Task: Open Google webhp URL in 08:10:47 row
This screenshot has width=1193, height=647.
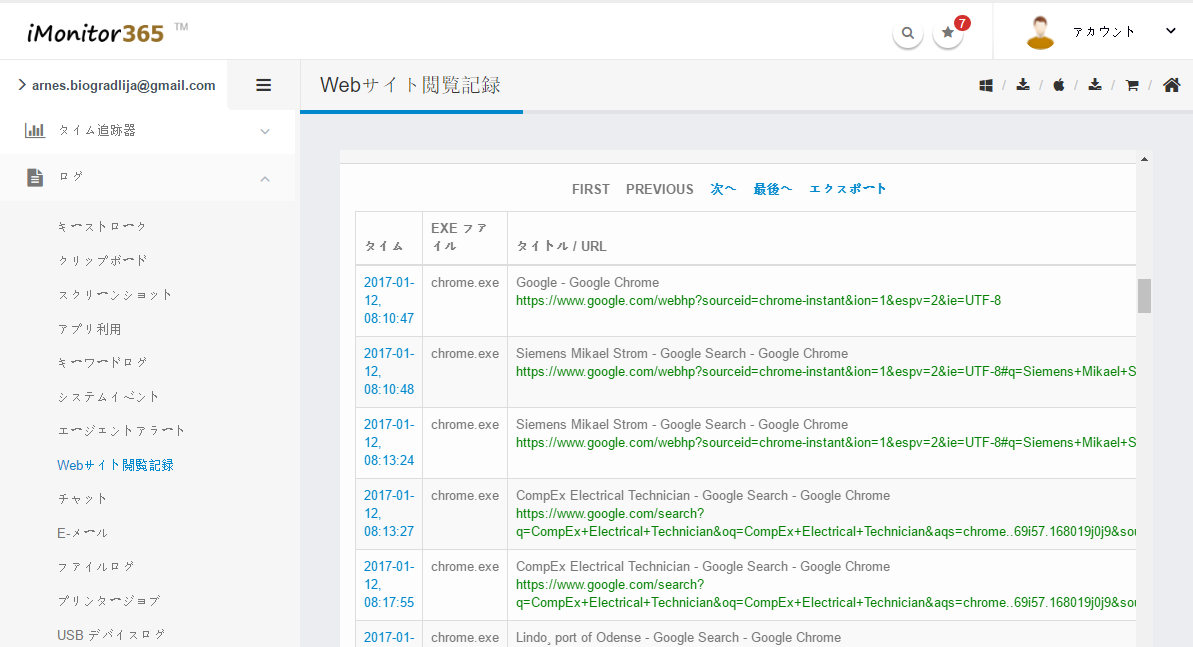Action: coord(759,301)
